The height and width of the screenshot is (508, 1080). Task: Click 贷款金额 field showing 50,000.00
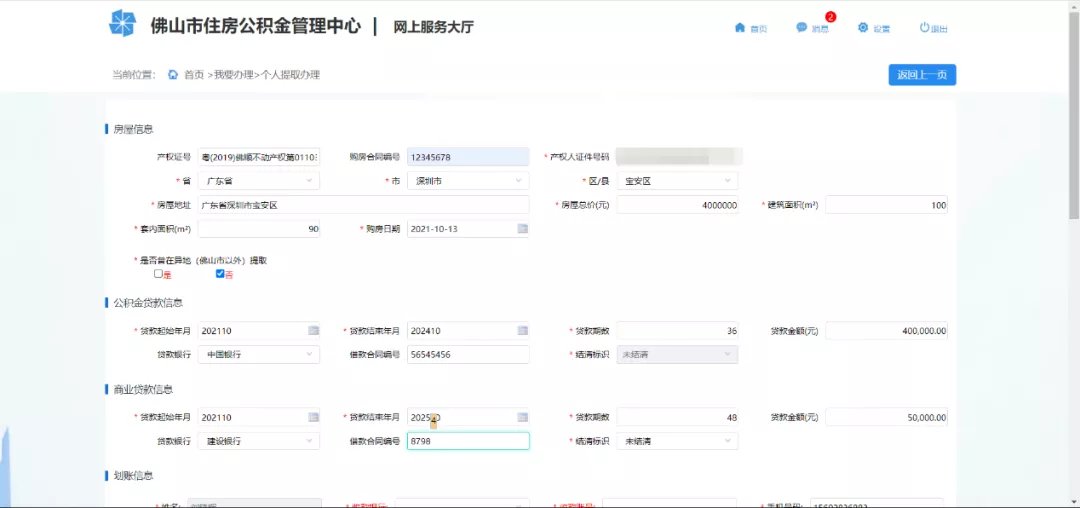[886, 417]
